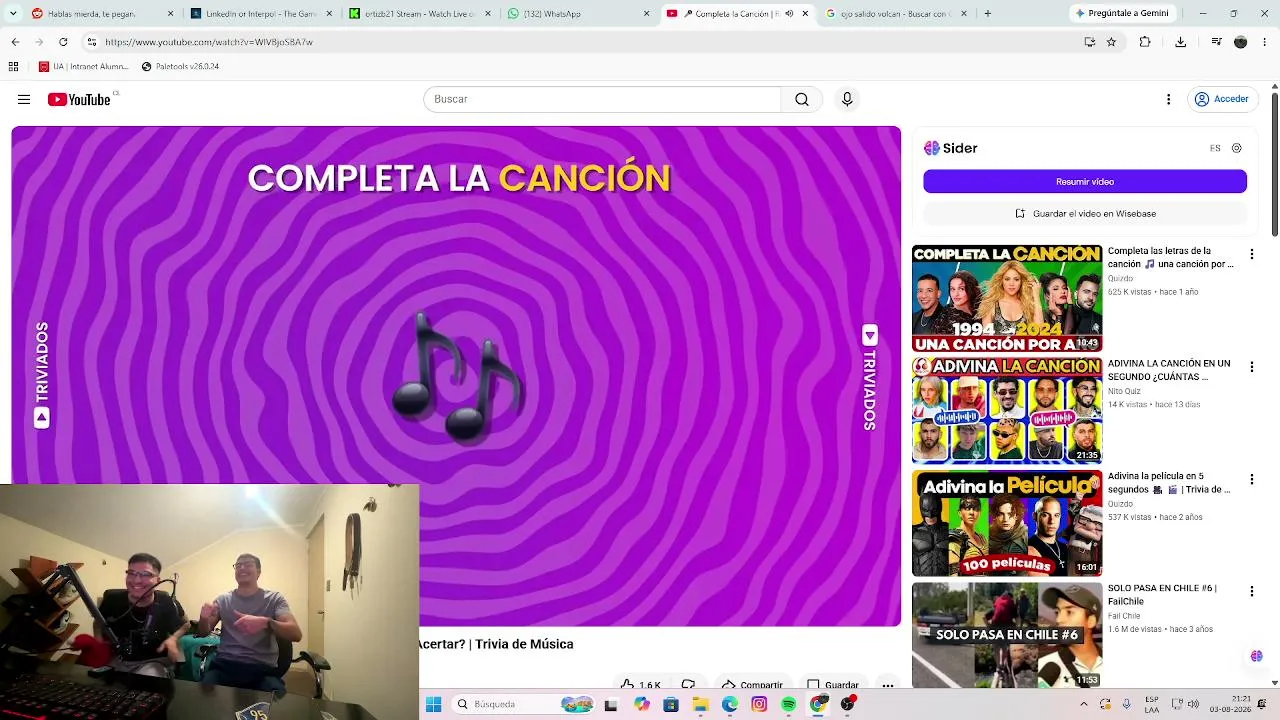
Task: Show hidden system tray icons chevron
Action: (x=1083, y=705)
